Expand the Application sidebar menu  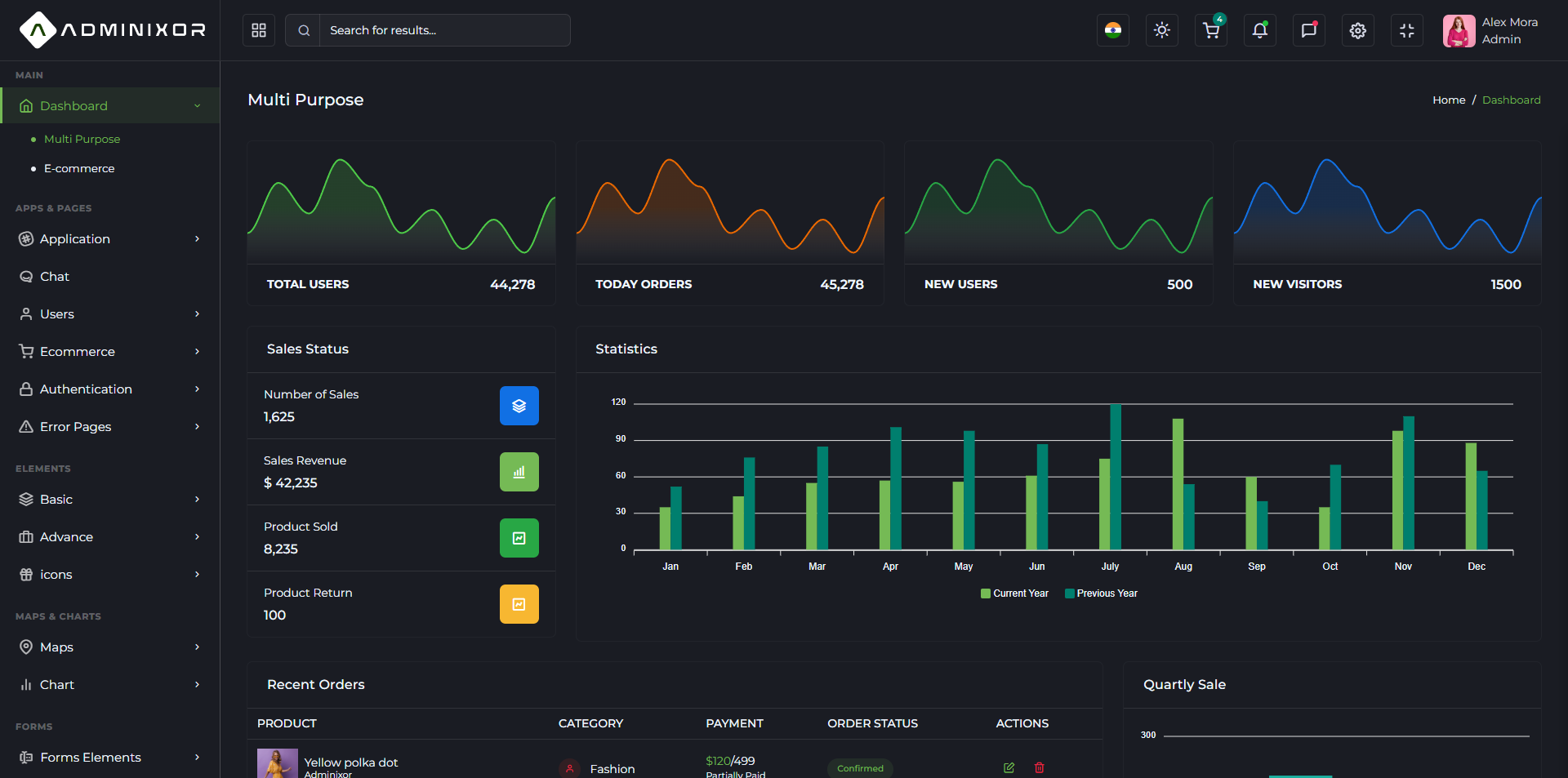click(109, 238)
